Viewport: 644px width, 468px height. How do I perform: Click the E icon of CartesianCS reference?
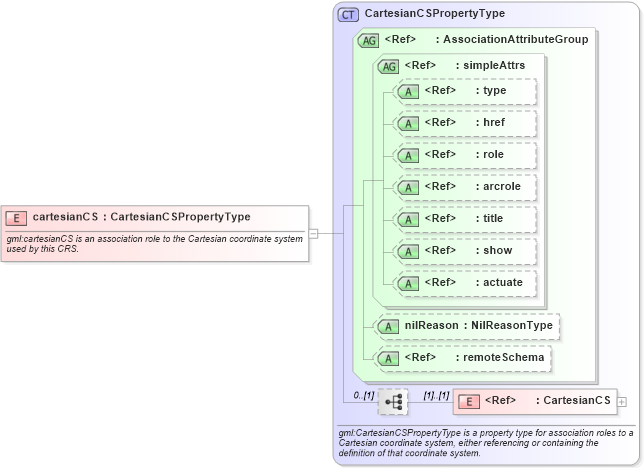pyautogui.click(x=469, y=402)
